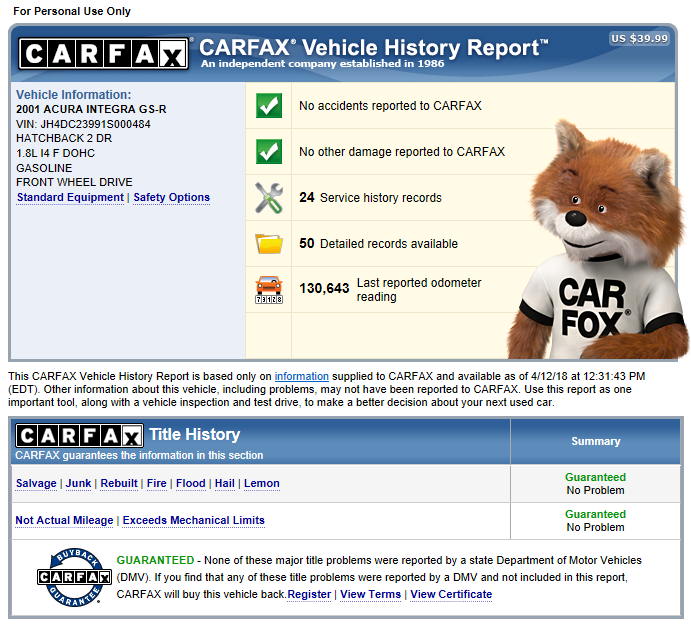Follow the 'information' link in the disclaimer
This screenshot has height=625, width=691.
pyautogui.click(x=301, y=376)
